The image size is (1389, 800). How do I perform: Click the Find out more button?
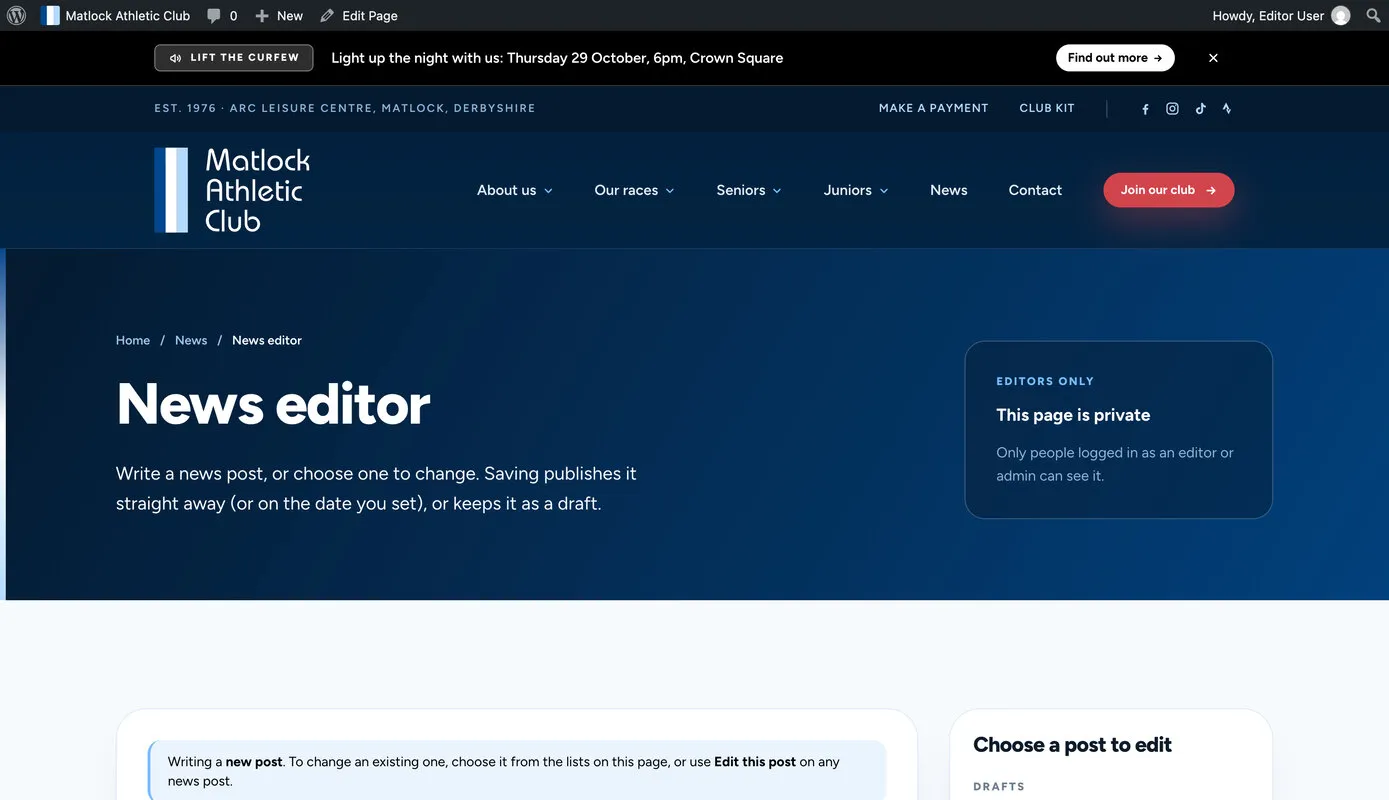1115,58
